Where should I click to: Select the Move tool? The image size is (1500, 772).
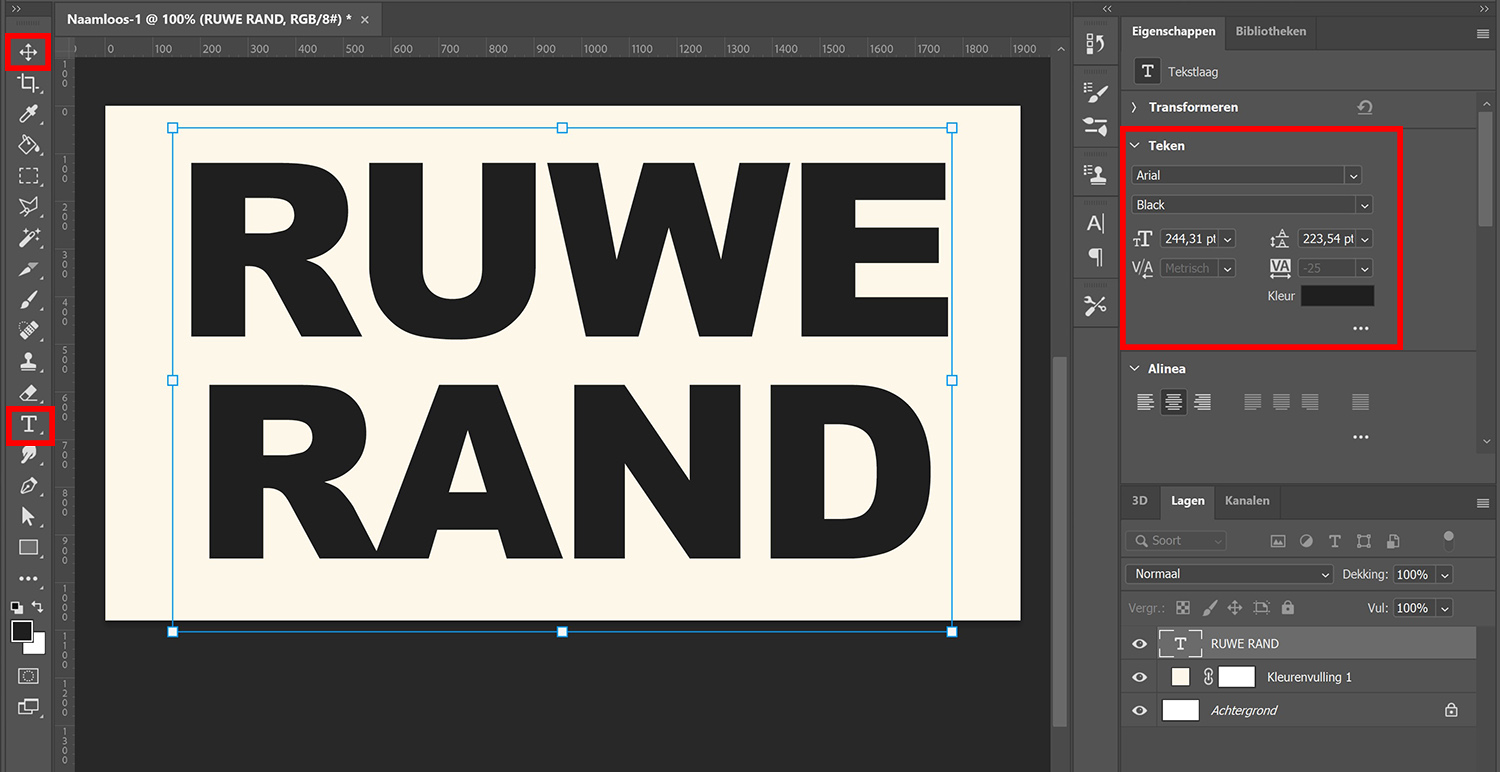point(28,53)
